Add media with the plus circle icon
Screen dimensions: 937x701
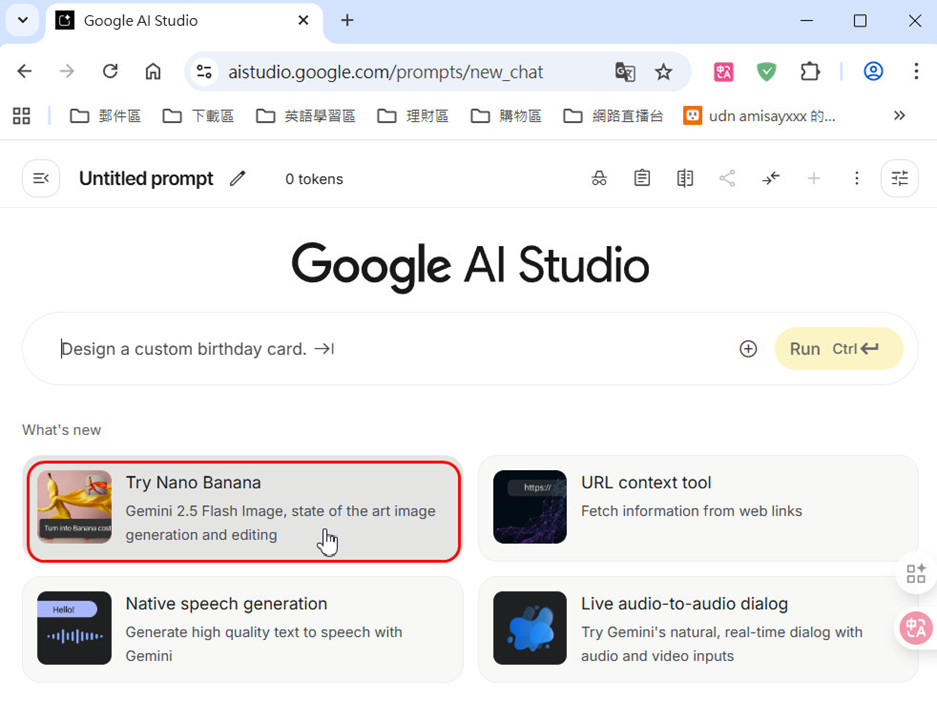tap(748, 349)
